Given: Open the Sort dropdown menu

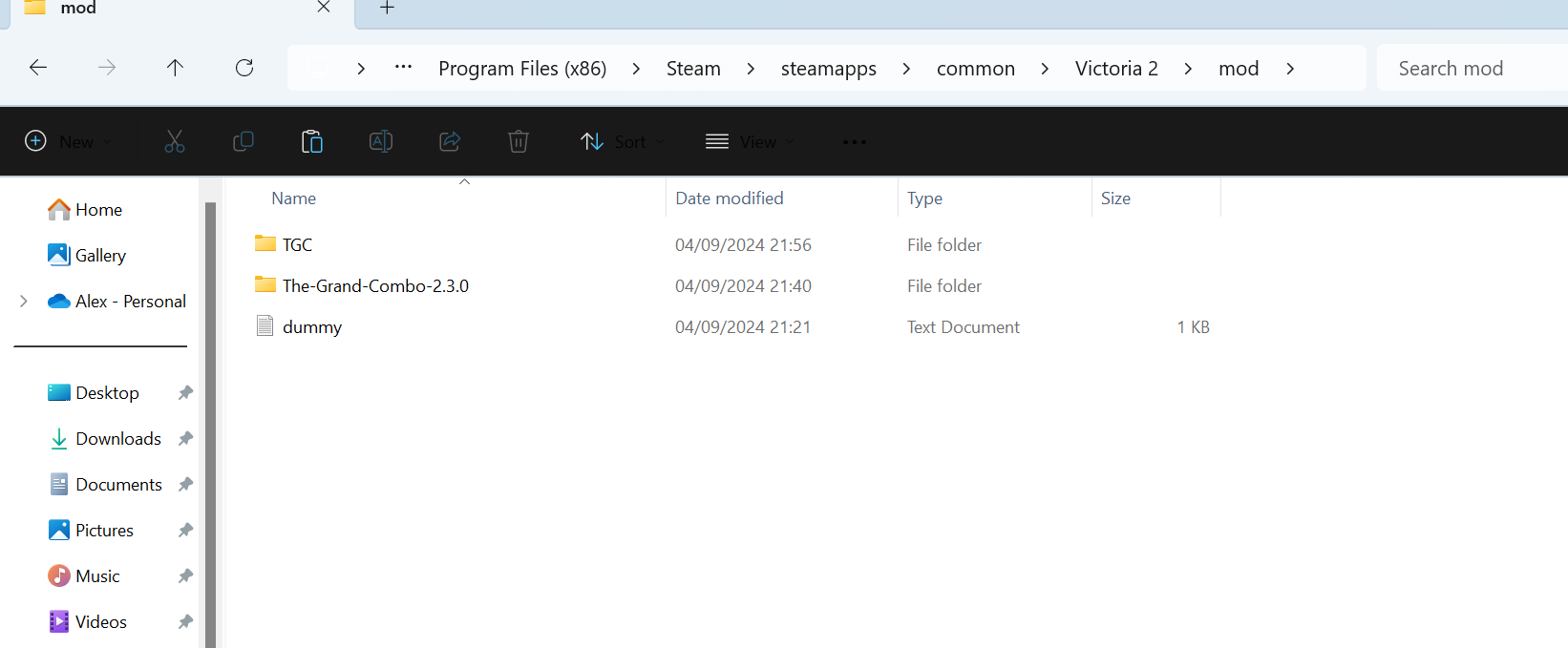Looking at the screenshot, I should click(x=623, y=142).
